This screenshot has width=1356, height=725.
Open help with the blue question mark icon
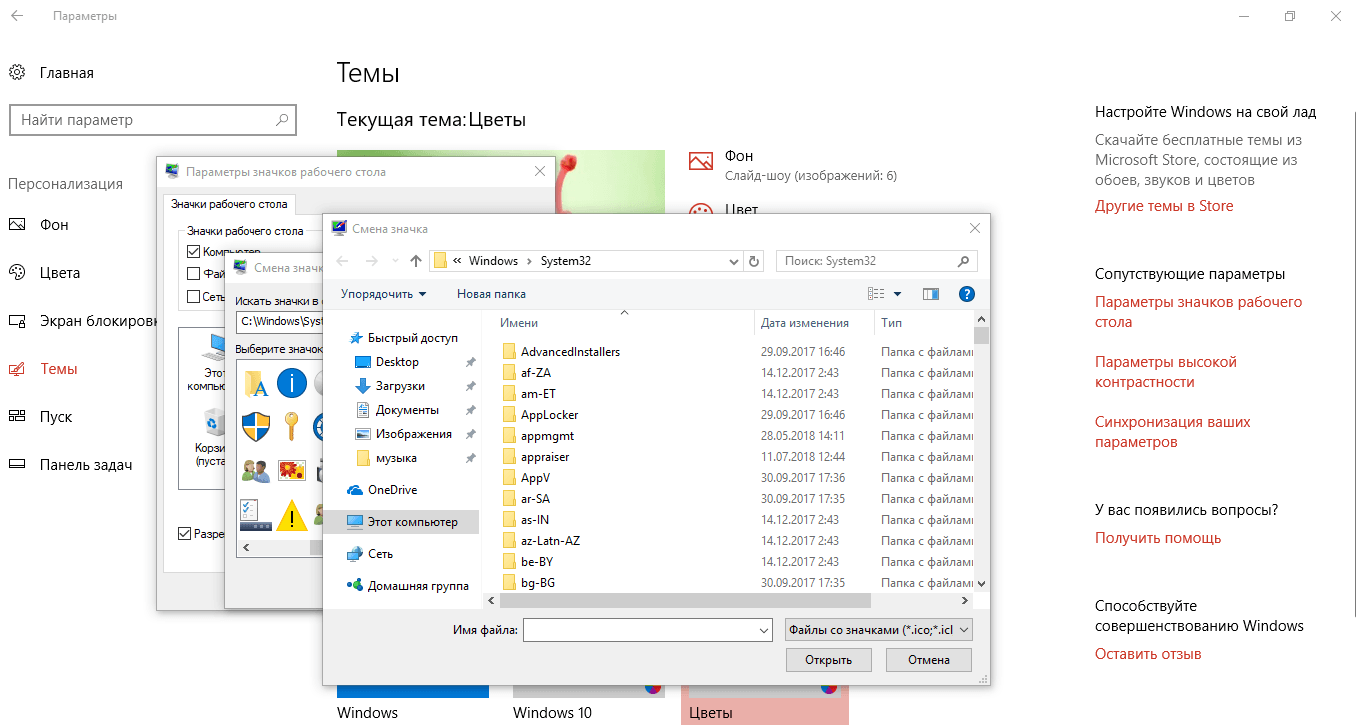pyautogui.click(x=966, y=294)
